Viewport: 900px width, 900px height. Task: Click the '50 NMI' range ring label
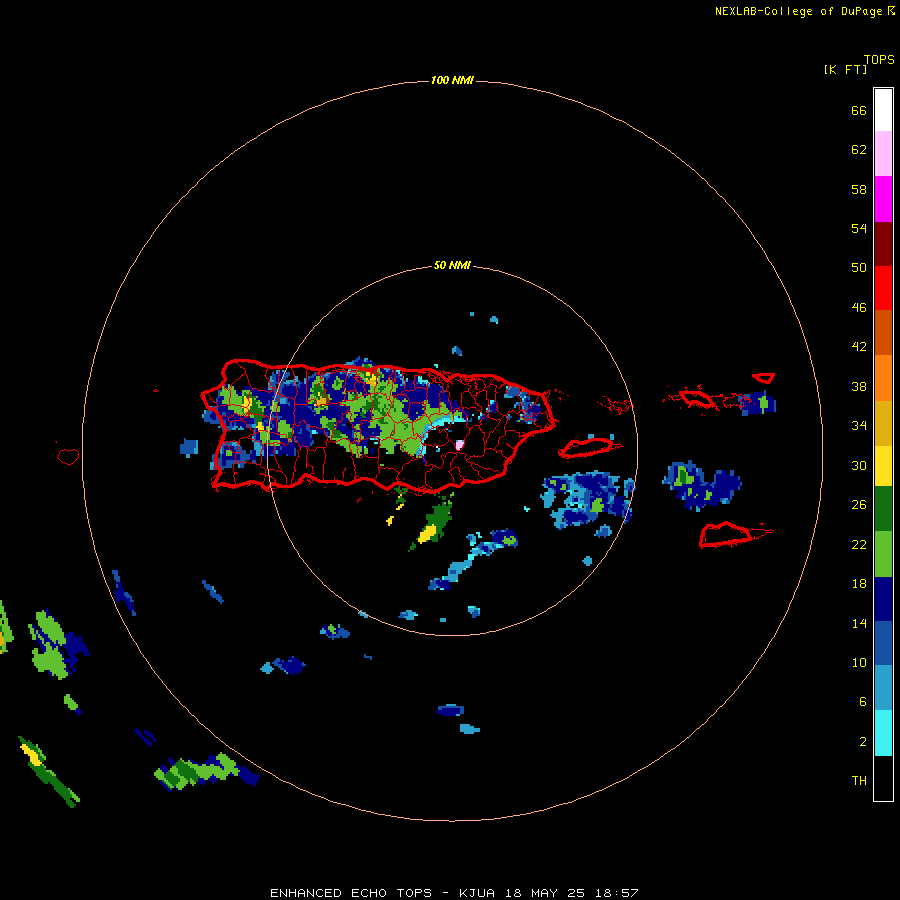coord(452,265)
